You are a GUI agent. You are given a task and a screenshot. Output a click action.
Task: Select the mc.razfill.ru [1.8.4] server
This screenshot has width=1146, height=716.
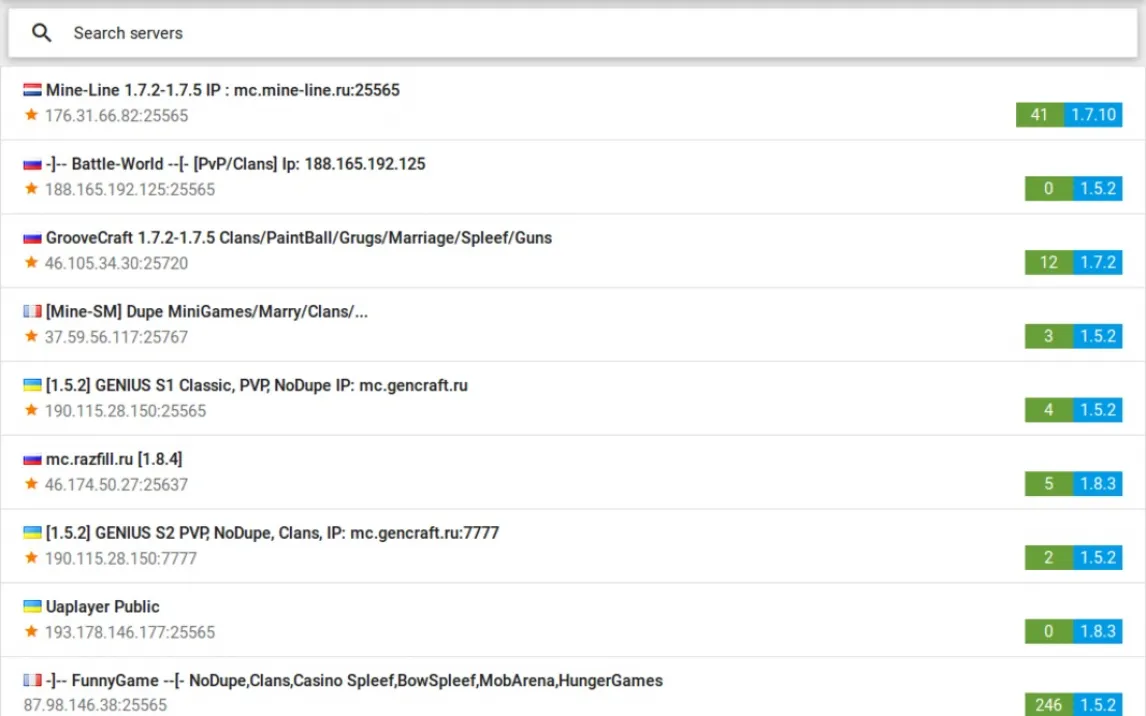[x=114, y=459]
